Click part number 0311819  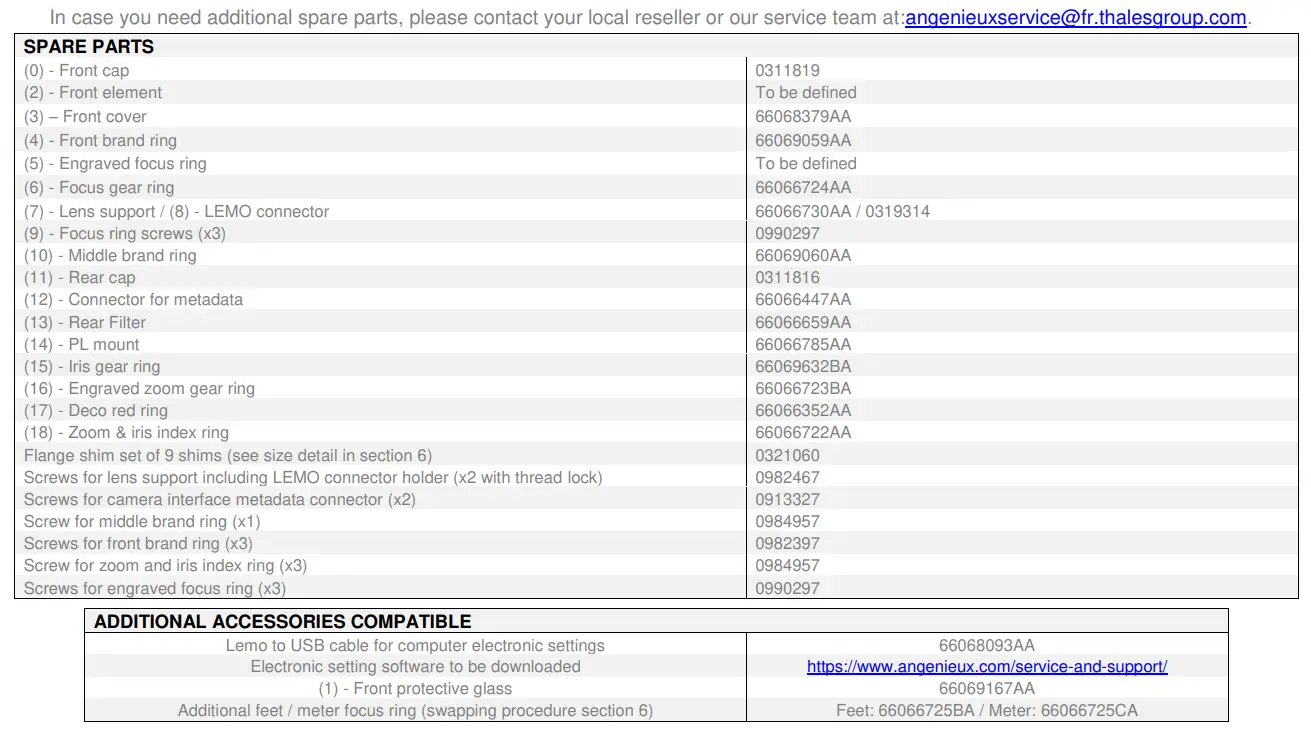pos(788,71)
